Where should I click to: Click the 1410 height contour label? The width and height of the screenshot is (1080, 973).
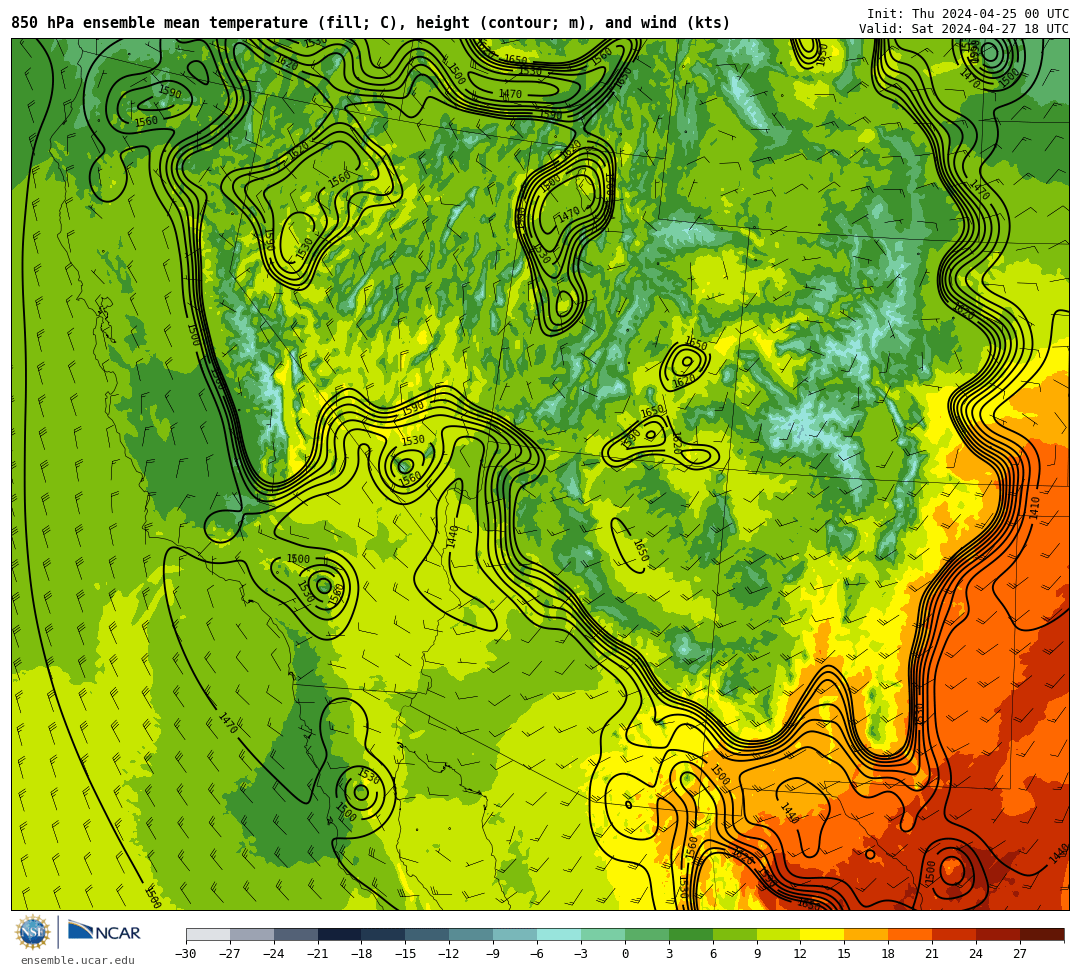(x=1035, y=509)
